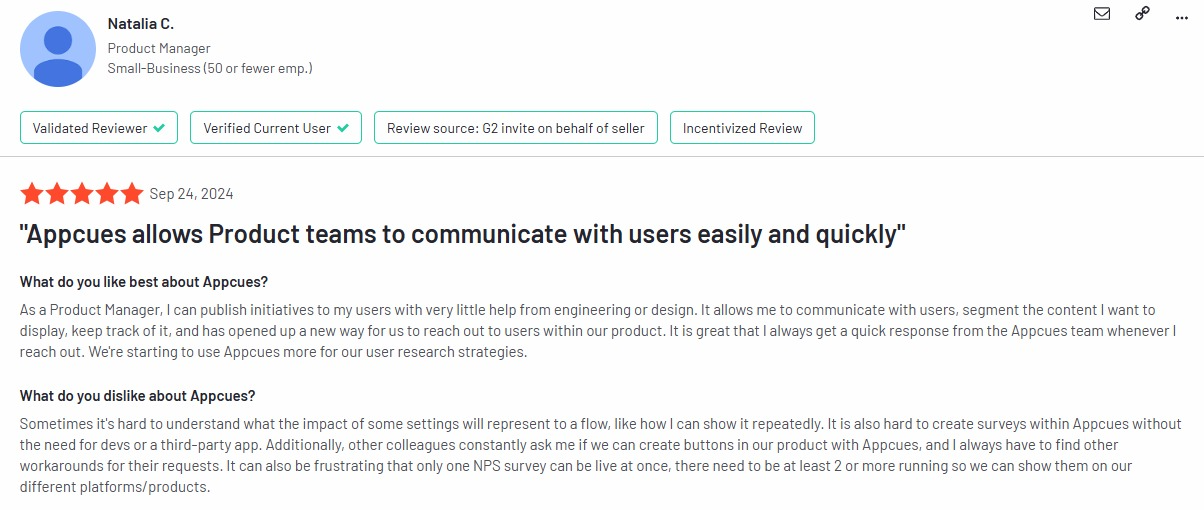
Task: Select the Incentivized Review badge
Action: (x=742, y=128)
